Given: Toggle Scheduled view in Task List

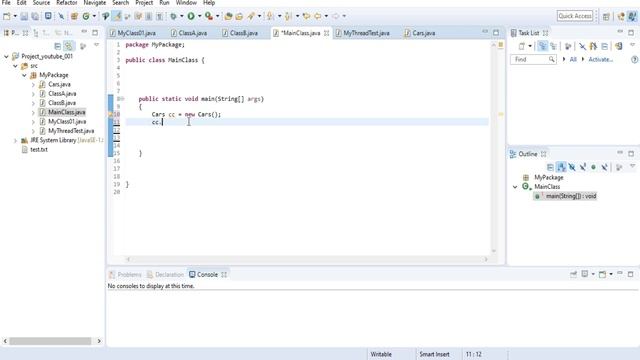Looking at the screenshot, I should coord(553,46).
